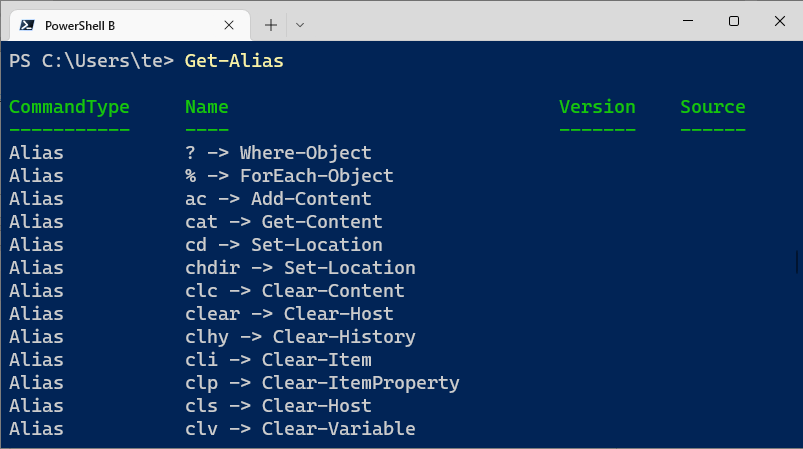Click the vertical scrollbar thumb
The image size is (803, 449).
(797, 259)
